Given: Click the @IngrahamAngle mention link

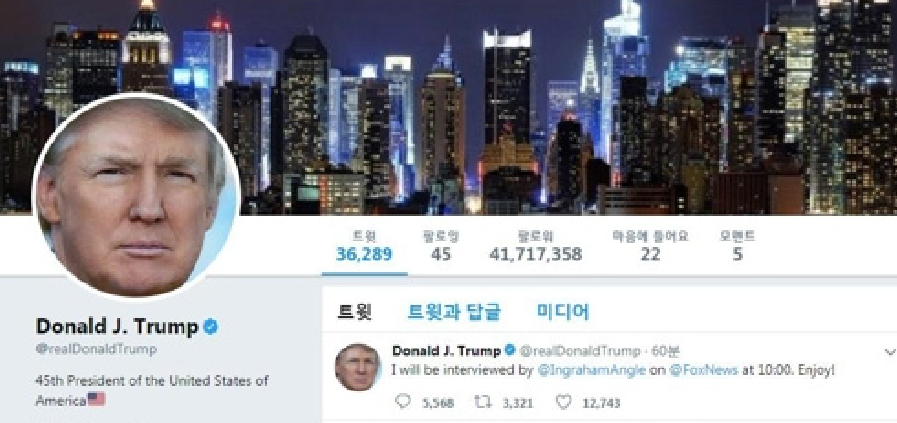Looking at the screenshot, I should coord(592,370).
